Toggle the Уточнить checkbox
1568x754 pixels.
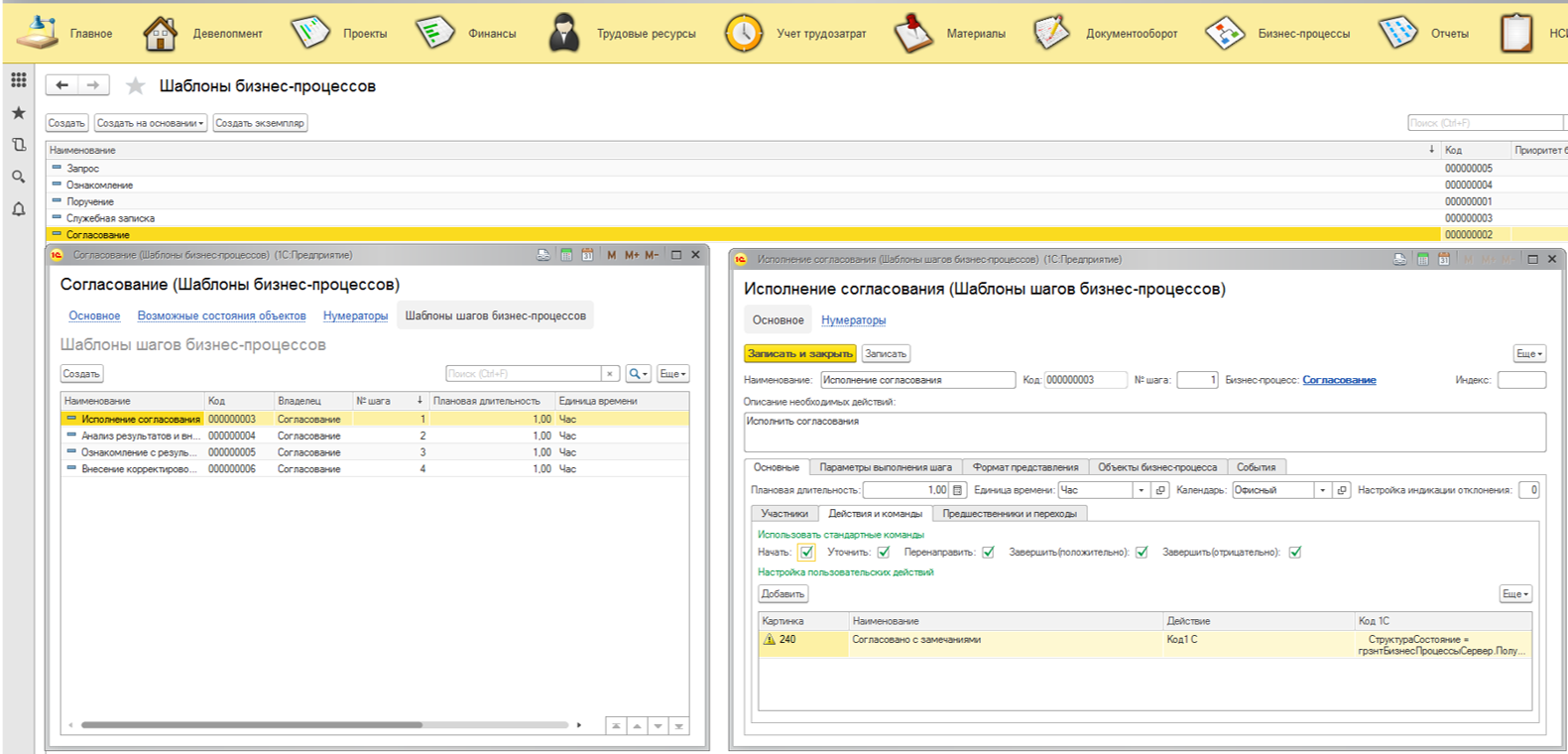tap(884, 553)
